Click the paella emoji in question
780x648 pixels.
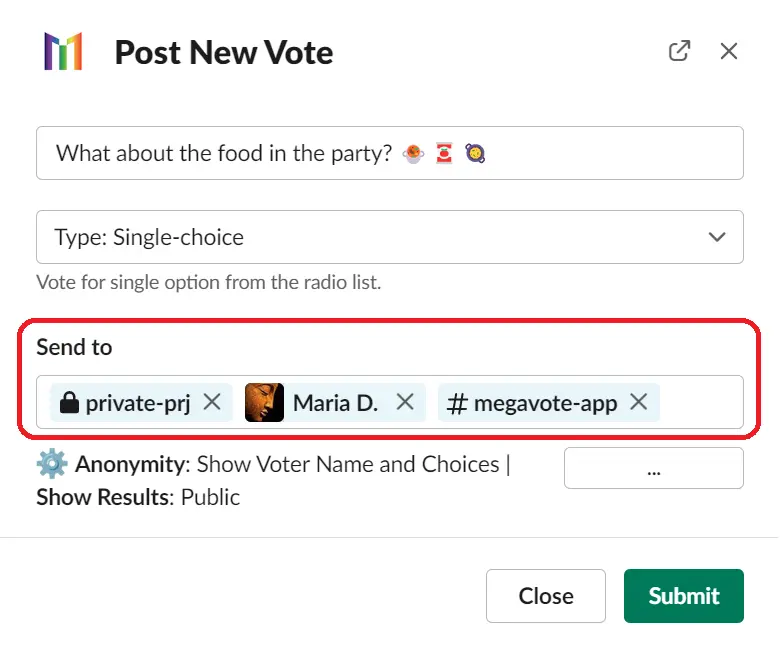click(x=475, y=153)
